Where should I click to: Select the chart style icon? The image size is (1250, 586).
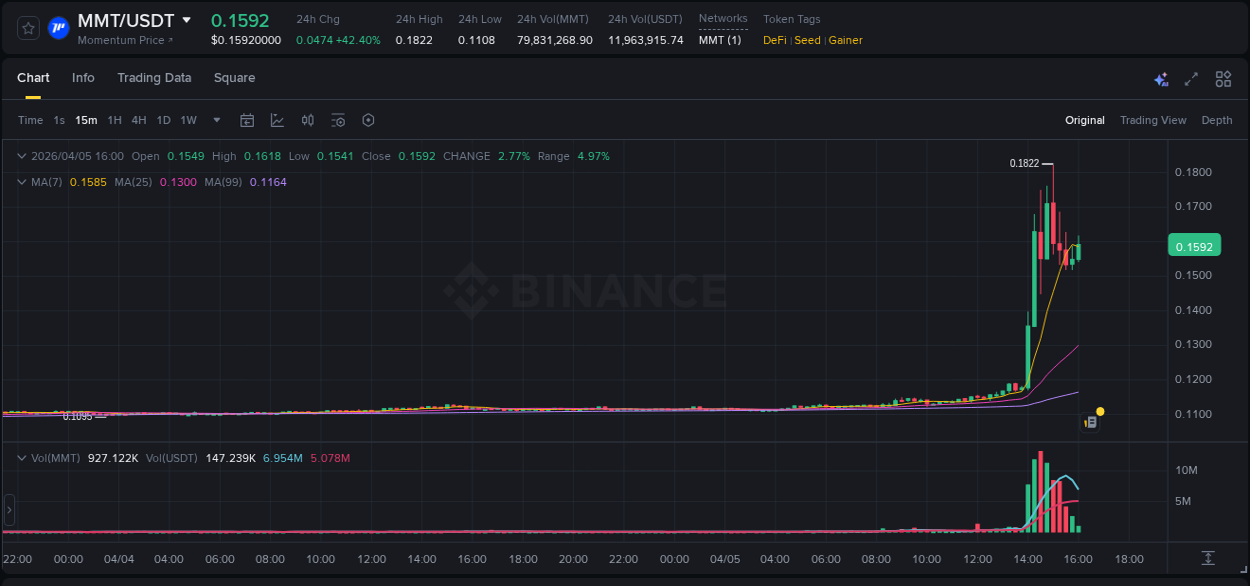pyautogui.click(x=277, y=120)
